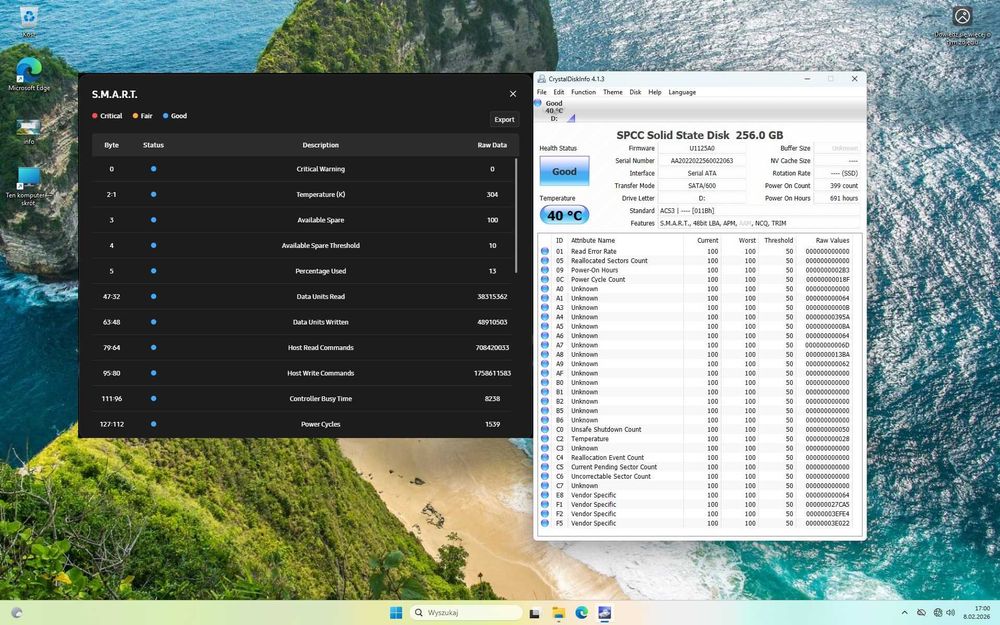Screen dimensions: 1000x625
Task: Open the Theme menu in CrystalDiskInfo
Action: [613, 92]
